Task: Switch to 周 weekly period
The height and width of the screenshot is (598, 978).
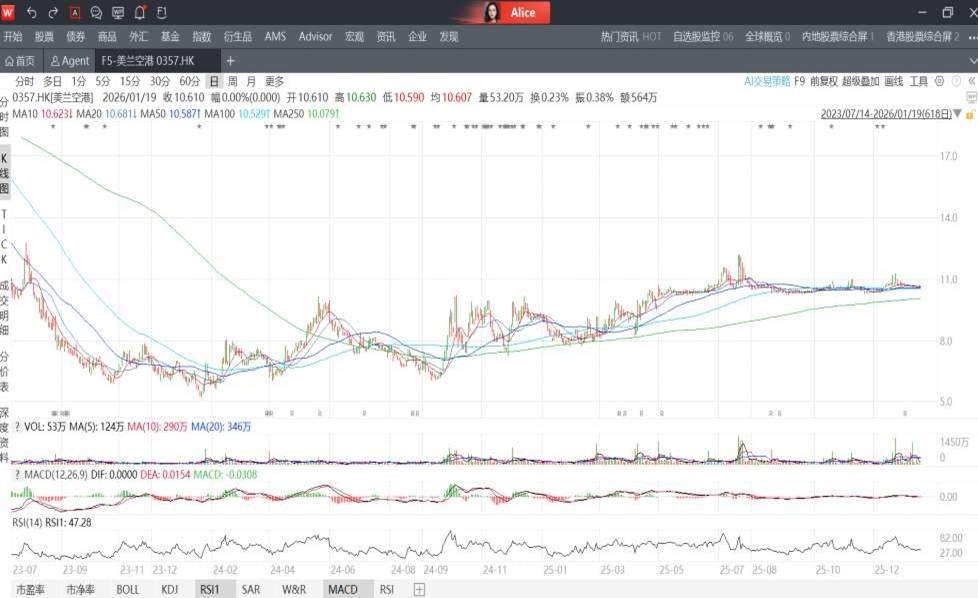Action: click(232, 81)
